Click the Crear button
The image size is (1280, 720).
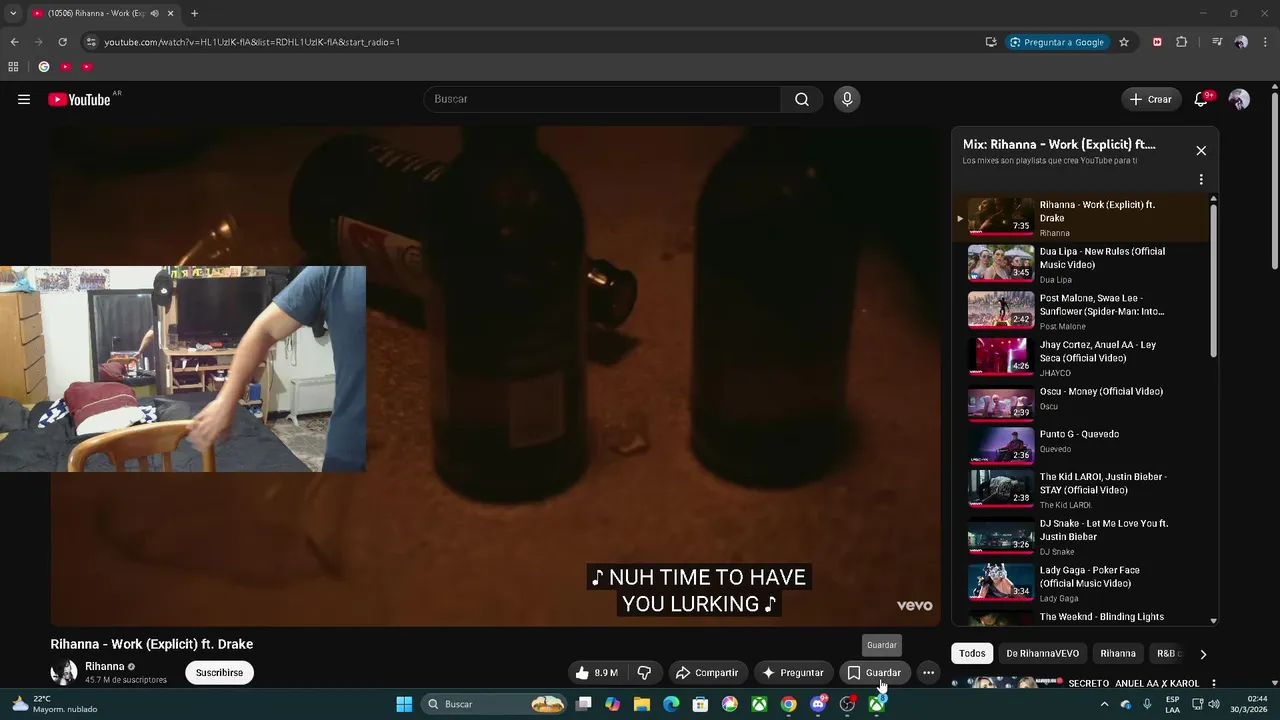(1150, 99)
